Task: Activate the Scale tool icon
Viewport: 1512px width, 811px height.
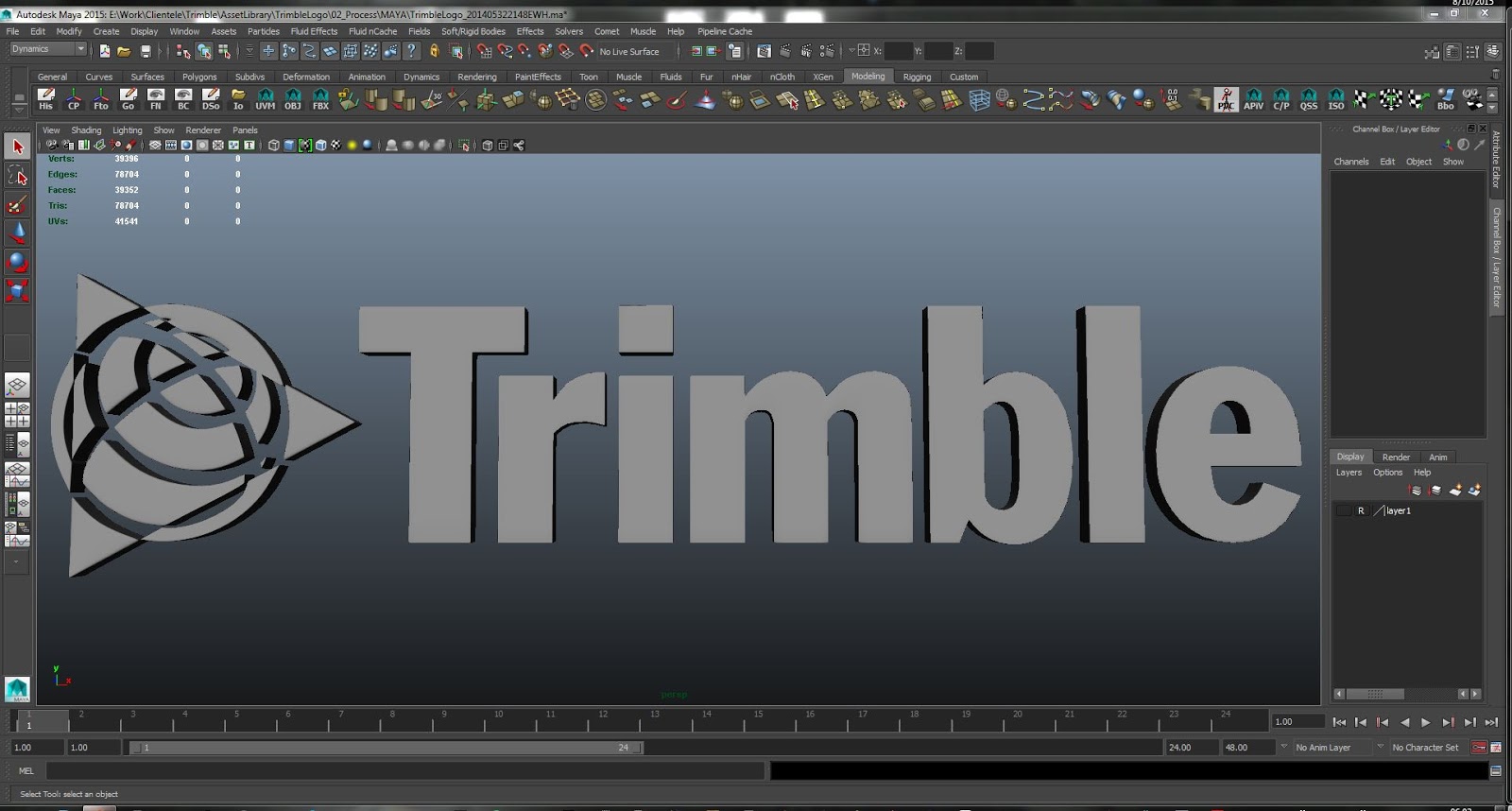Action: (x=17, y=290)
